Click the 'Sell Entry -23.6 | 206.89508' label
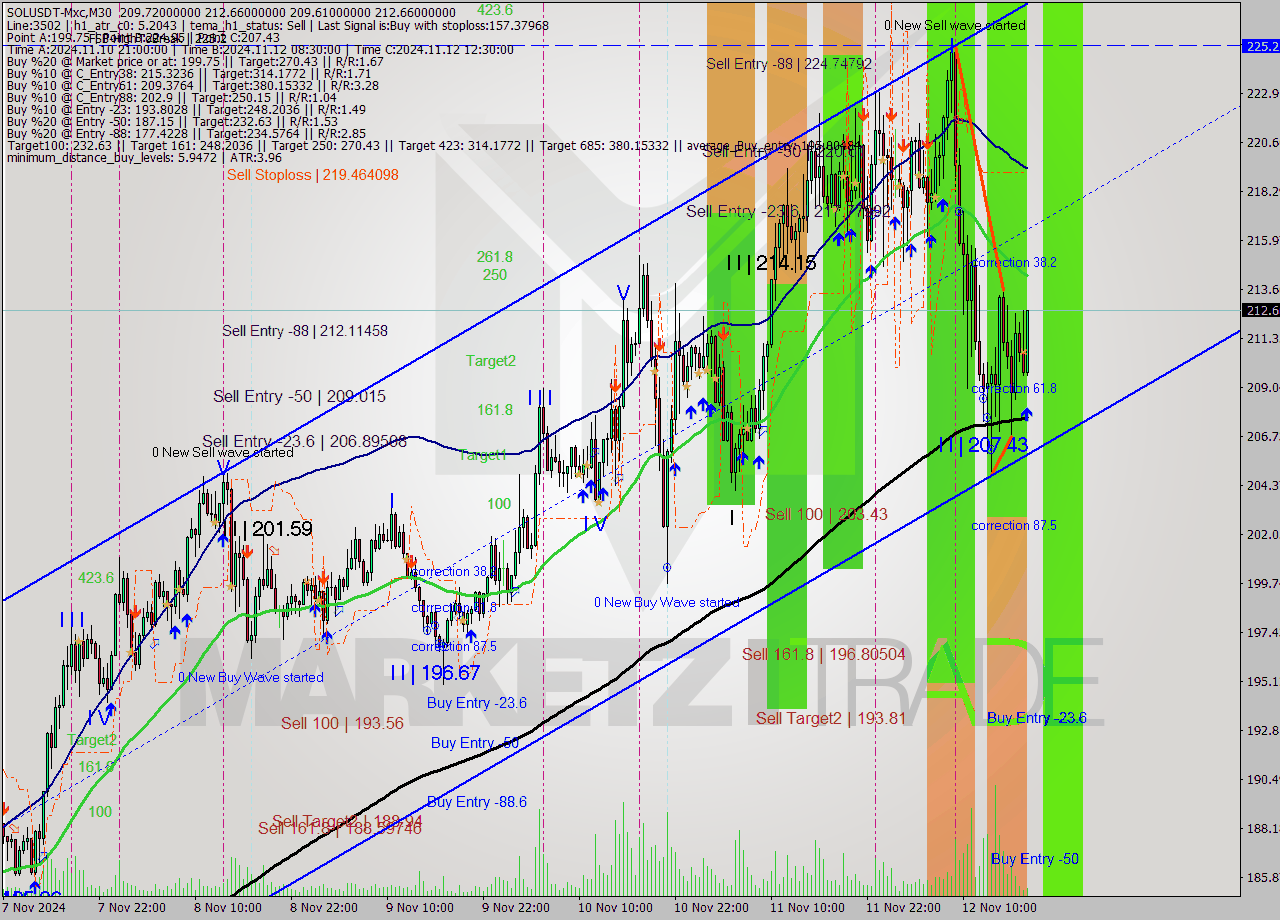This screenshot has width=1280, height=920. pos(304,441)
